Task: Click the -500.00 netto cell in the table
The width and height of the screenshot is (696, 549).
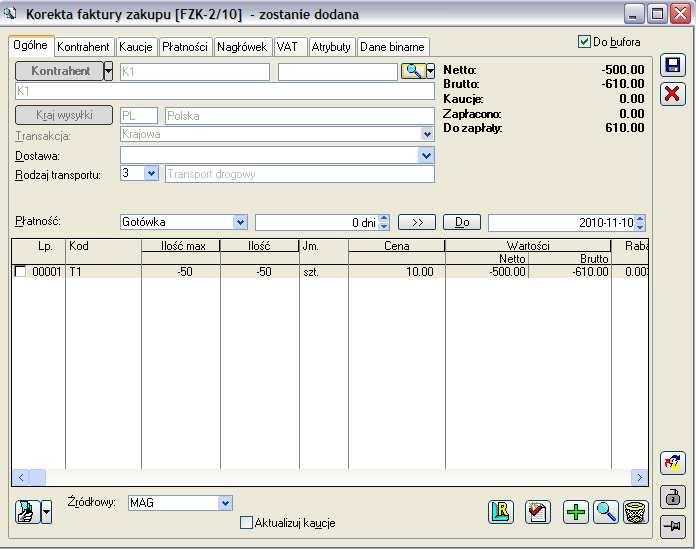Action: tap(487, 272)
